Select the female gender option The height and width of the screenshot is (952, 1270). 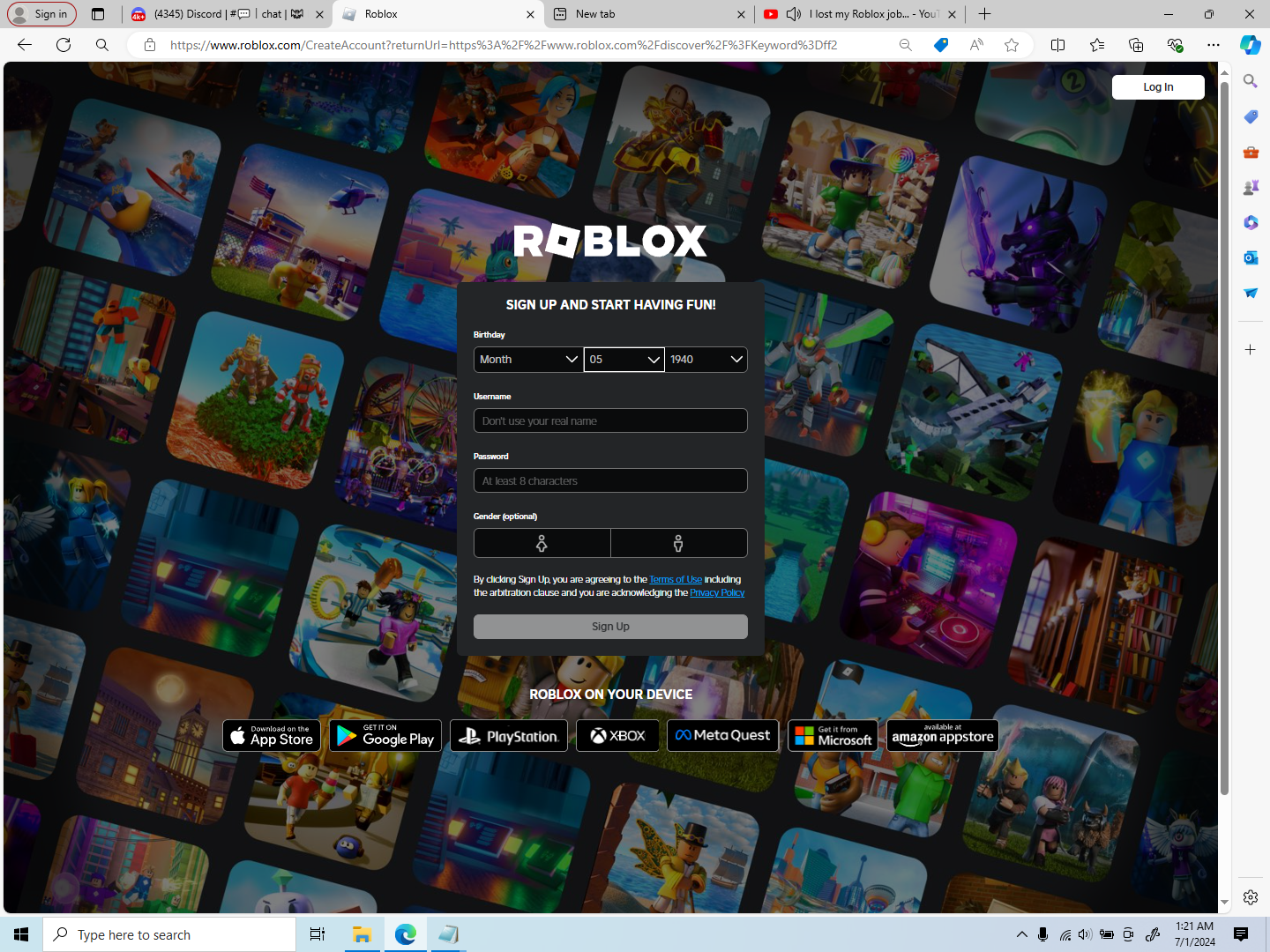coord(542,543)
